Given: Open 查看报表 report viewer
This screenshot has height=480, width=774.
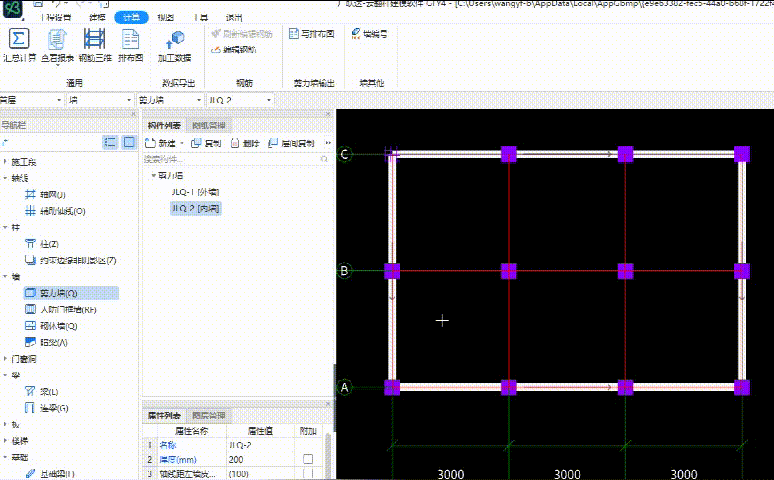Looking at the screenshot, I should [x=57, y=45].
